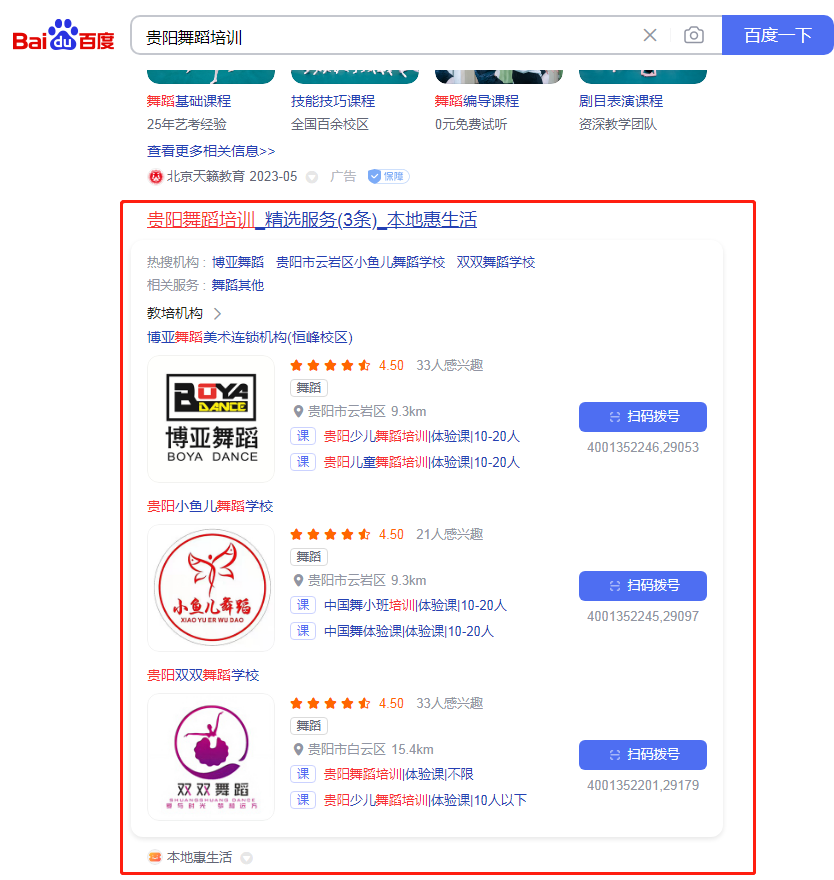Select hot search 博亚舞蹈
The width and height of the screenshot is (834, 880).
[237, 262]
